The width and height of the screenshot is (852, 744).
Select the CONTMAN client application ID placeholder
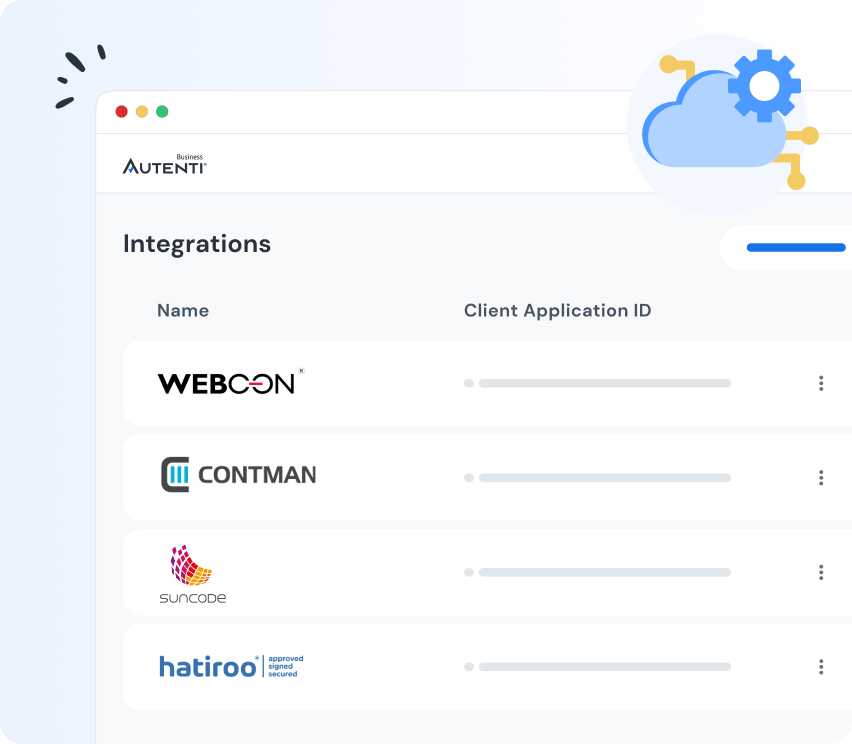pyautogui.click(x=597, y=478)
